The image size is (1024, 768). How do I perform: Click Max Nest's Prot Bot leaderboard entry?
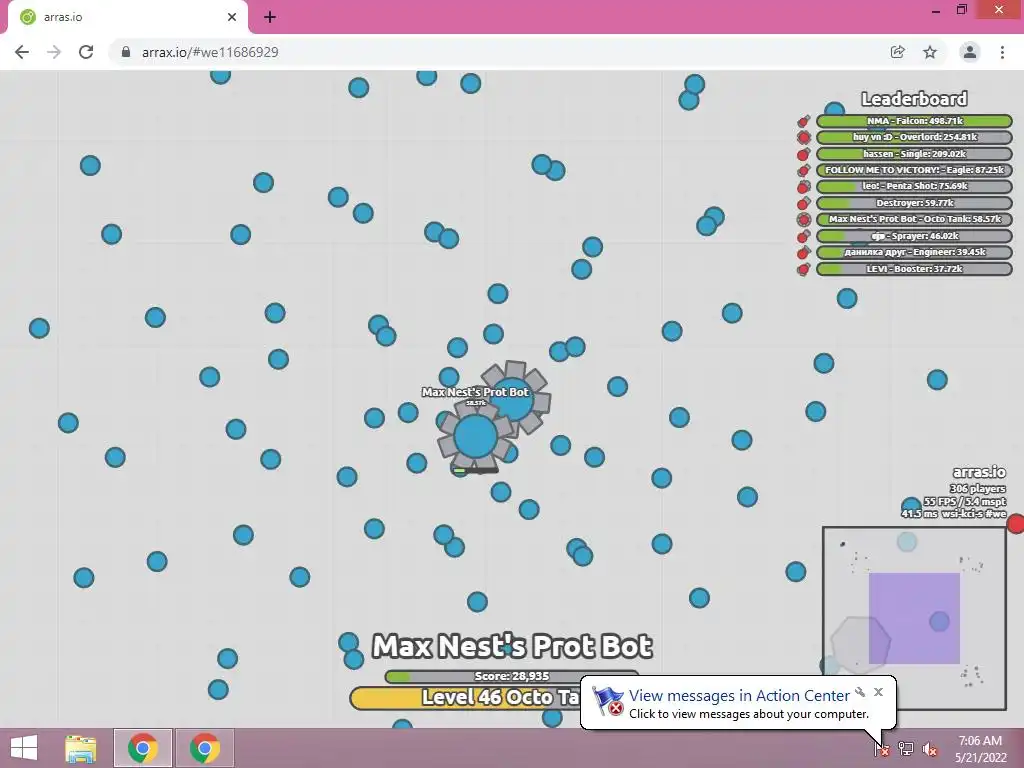coord(914,219)
